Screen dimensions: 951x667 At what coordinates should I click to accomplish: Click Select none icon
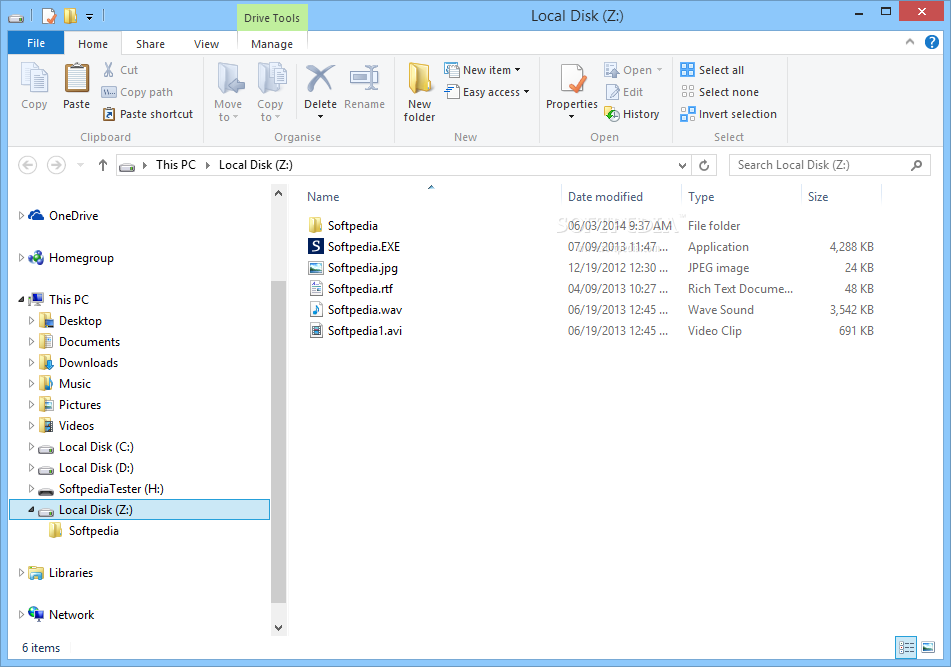point(687,92)
